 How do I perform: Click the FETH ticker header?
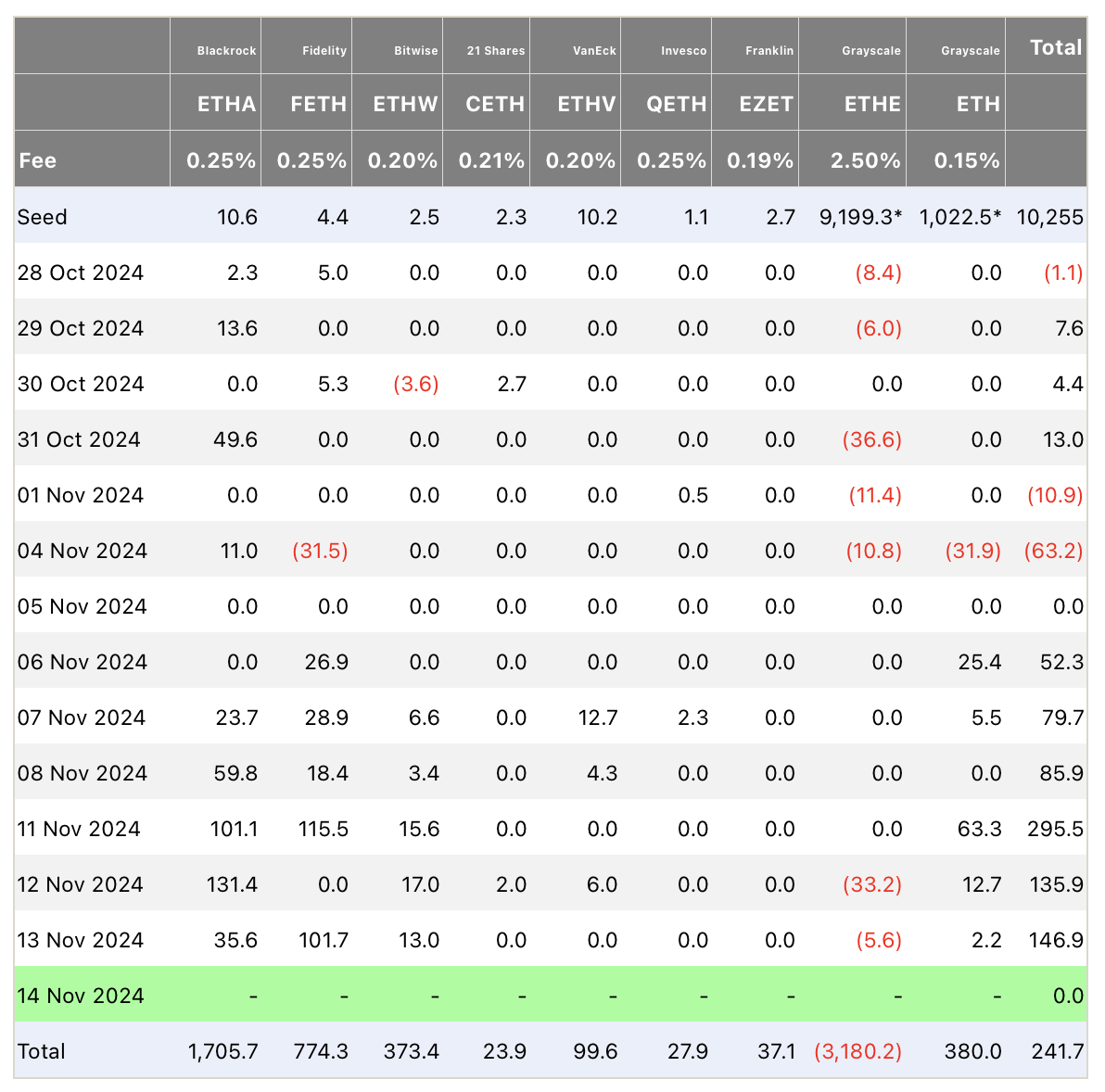[x=319, y=104]
